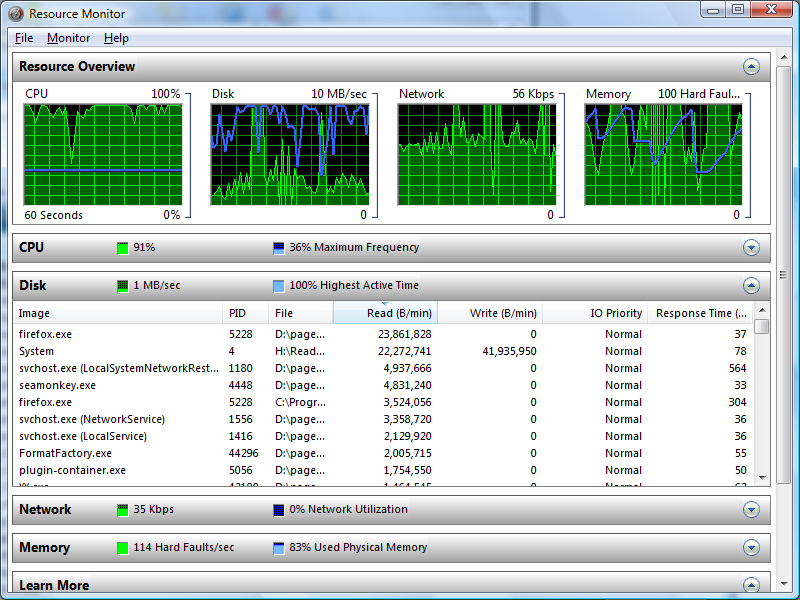Click the blue Network Utilization swatch
Screen dimensions: 800x600
[x=279, y=510]
